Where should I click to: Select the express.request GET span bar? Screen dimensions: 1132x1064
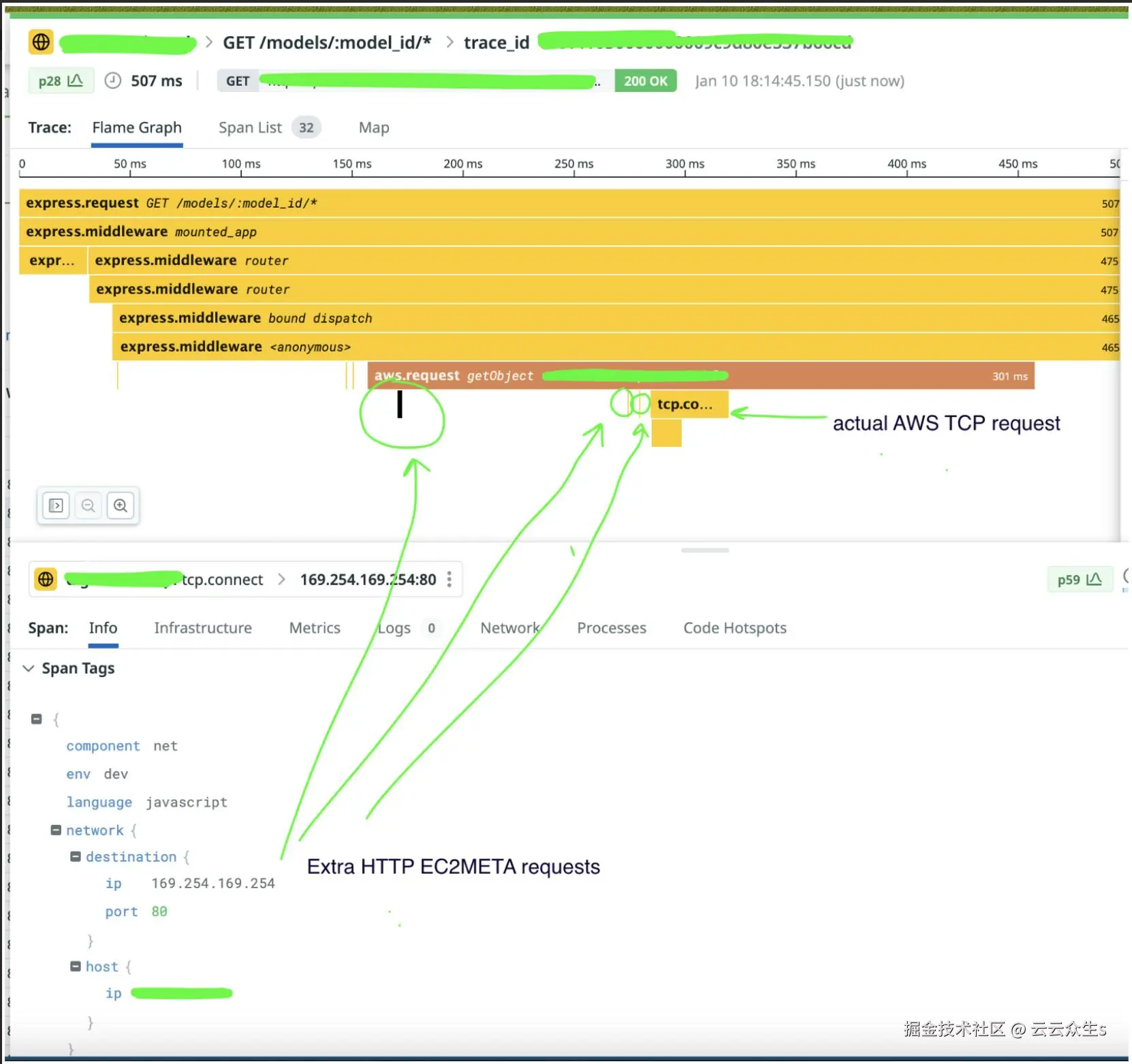click(569, 203)
